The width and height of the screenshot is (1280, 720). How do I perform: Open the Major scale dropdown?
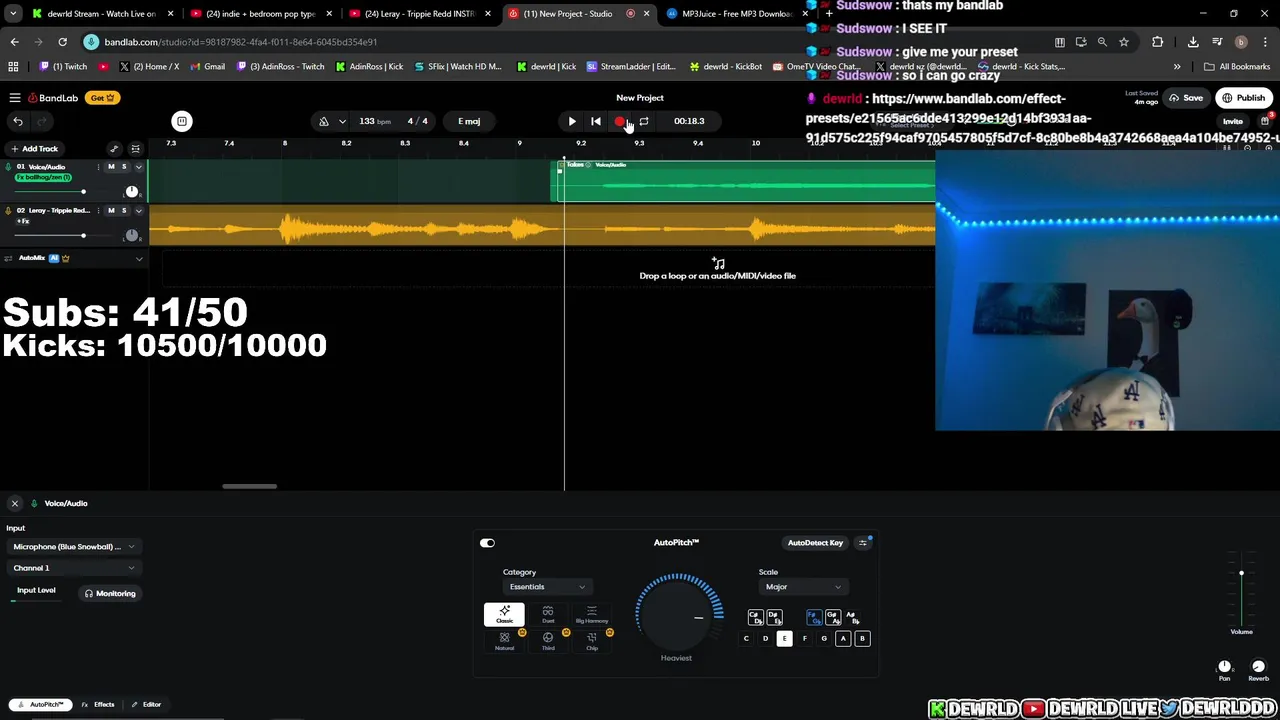point(803,587)
